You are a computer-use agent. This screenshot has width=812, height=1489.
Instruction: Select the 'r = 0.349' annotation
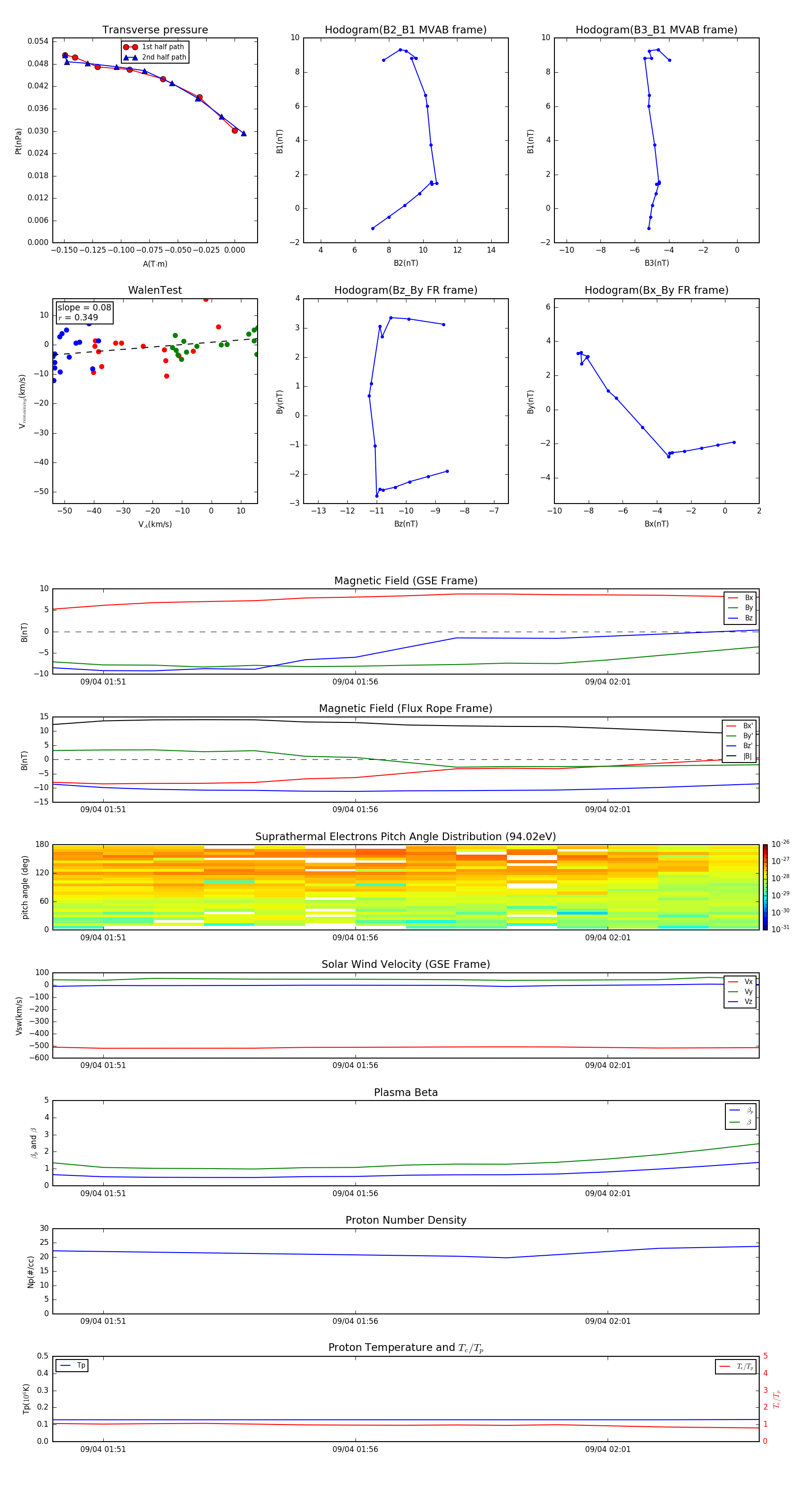point(78,317)
